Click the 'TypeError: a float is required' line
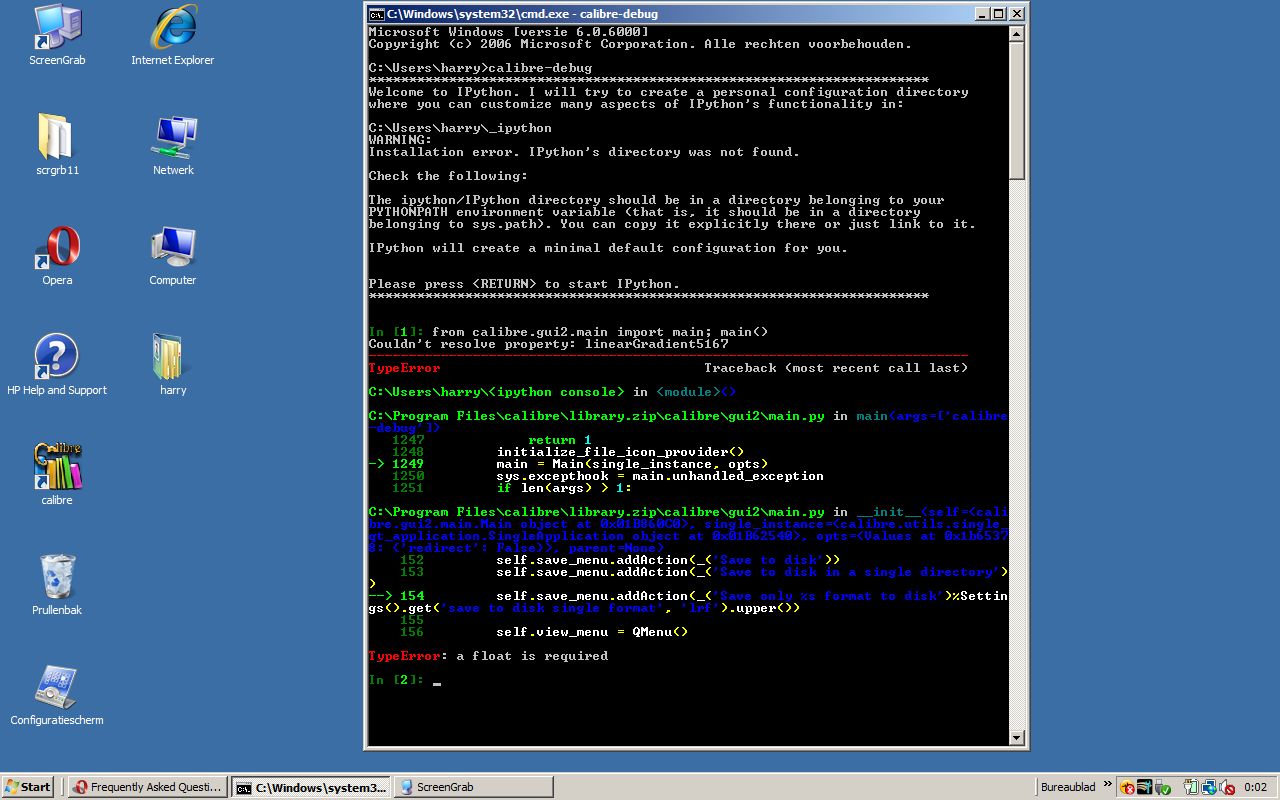The image size is (1280, 800). point(488,656)
